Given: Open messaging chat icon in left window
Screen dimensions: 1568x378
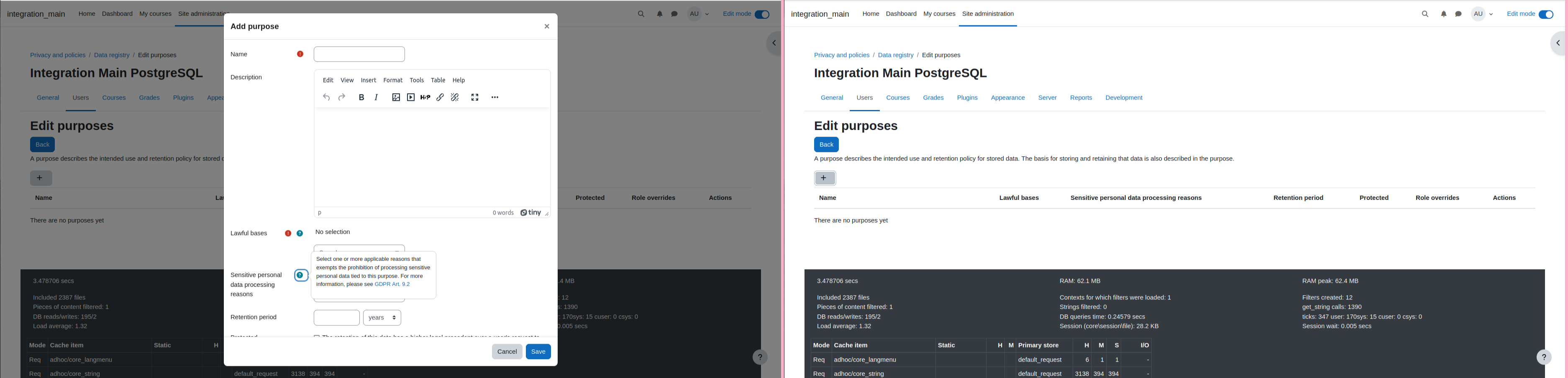Looking at the screenshot, I should pyautogui.click(x=674, y=14).
